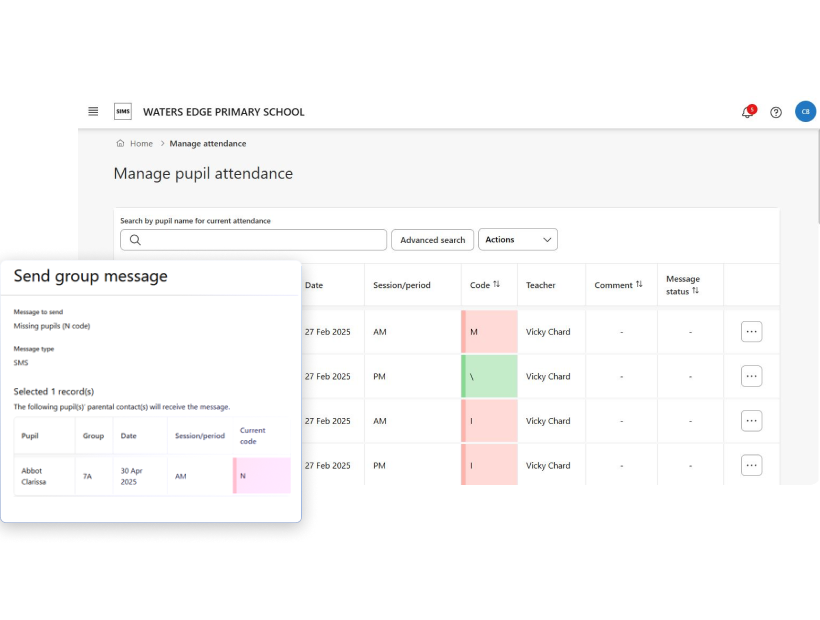This screenshot has height=620, width=820.
Task: Open row options for the M code record
Action: coord(751,332)
